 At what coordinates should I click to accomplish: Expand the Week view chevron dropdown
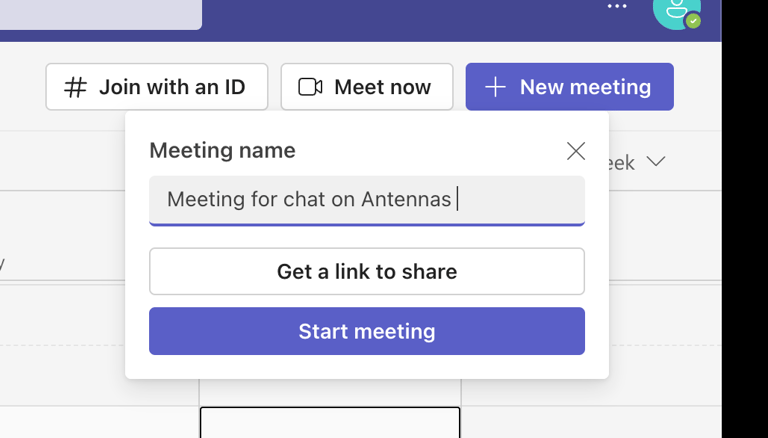point(655,161)
